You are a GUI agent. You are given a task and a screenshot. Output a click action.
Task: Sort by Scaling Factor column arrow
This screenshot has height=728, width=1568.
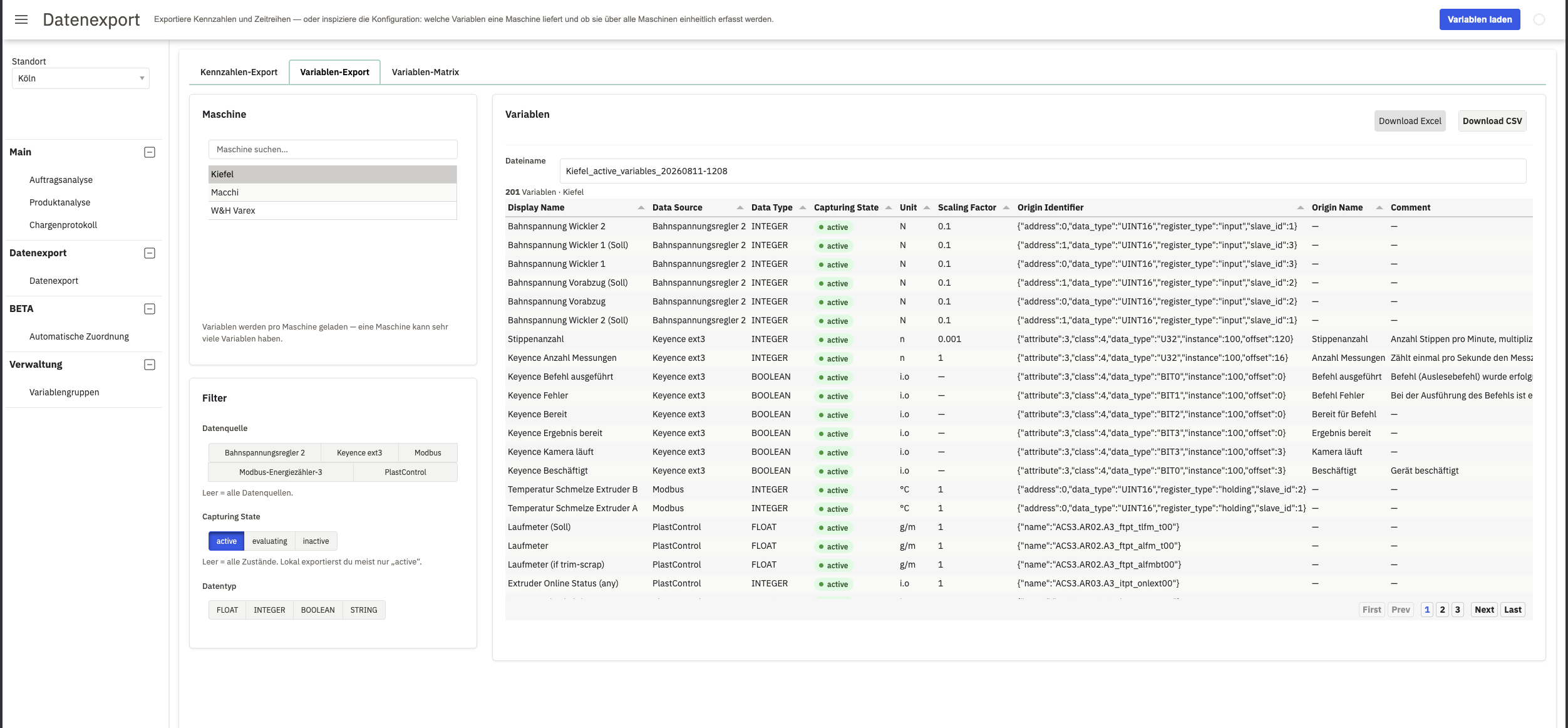(1006, 207)
